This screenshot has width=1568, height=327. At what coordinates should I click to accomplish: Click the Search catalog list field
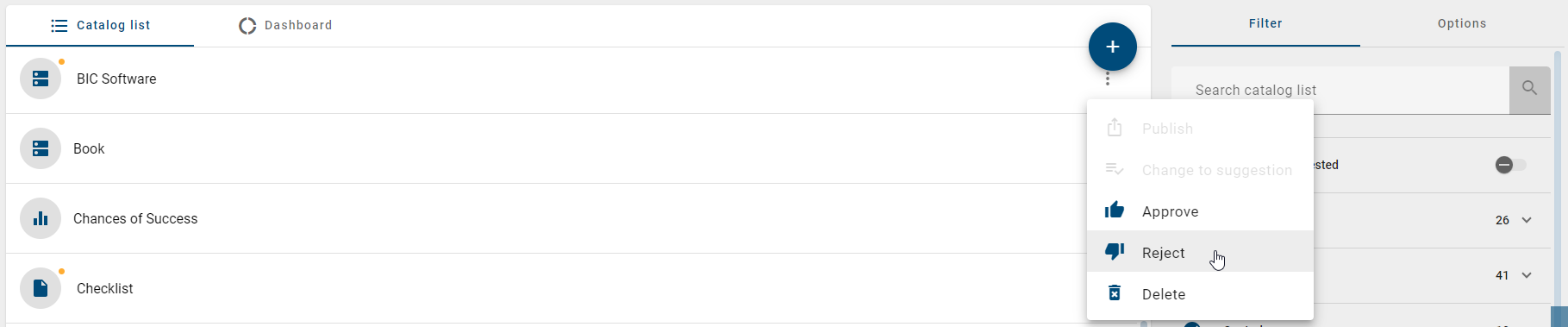click(1340, 90)
